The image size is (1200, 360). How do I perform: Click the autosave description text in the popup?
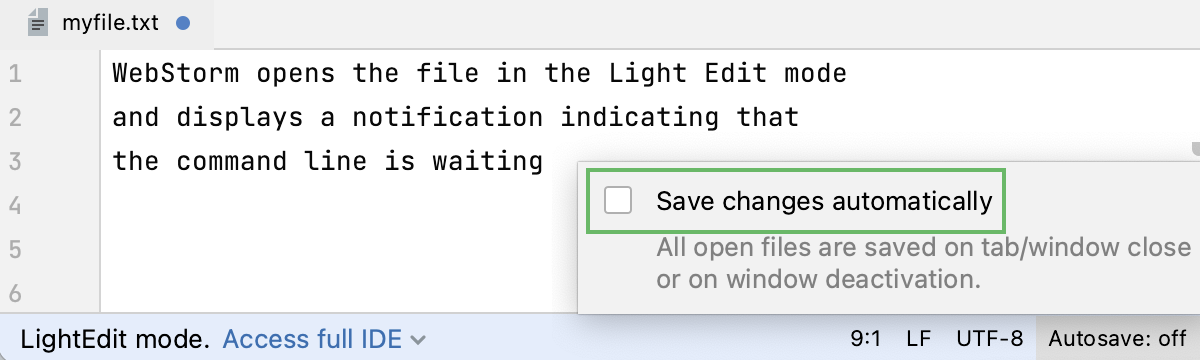point(922,262)
